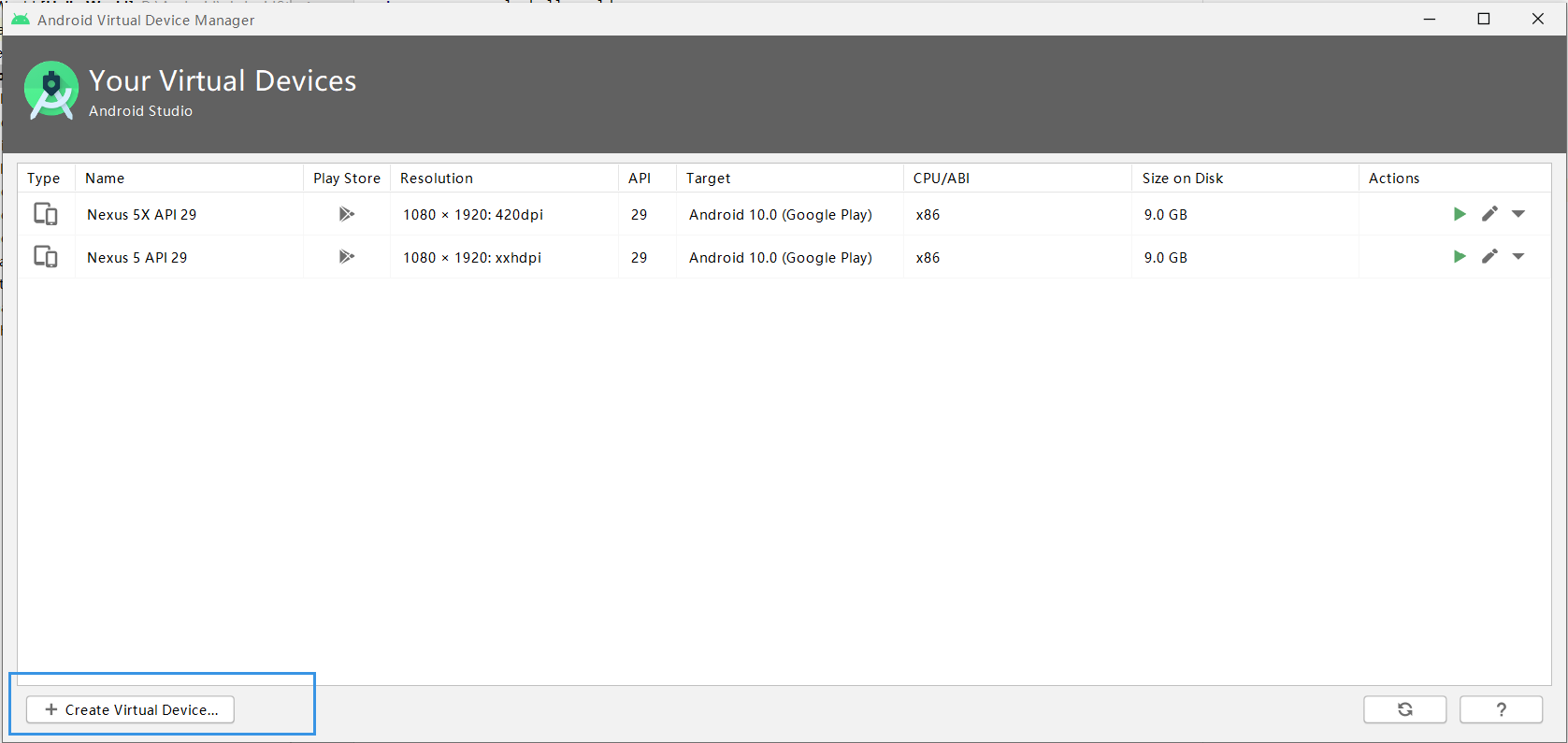Edit the Nexus 5 API 29 device
Screen dimensions: 1568x743
pos(1489,256)
